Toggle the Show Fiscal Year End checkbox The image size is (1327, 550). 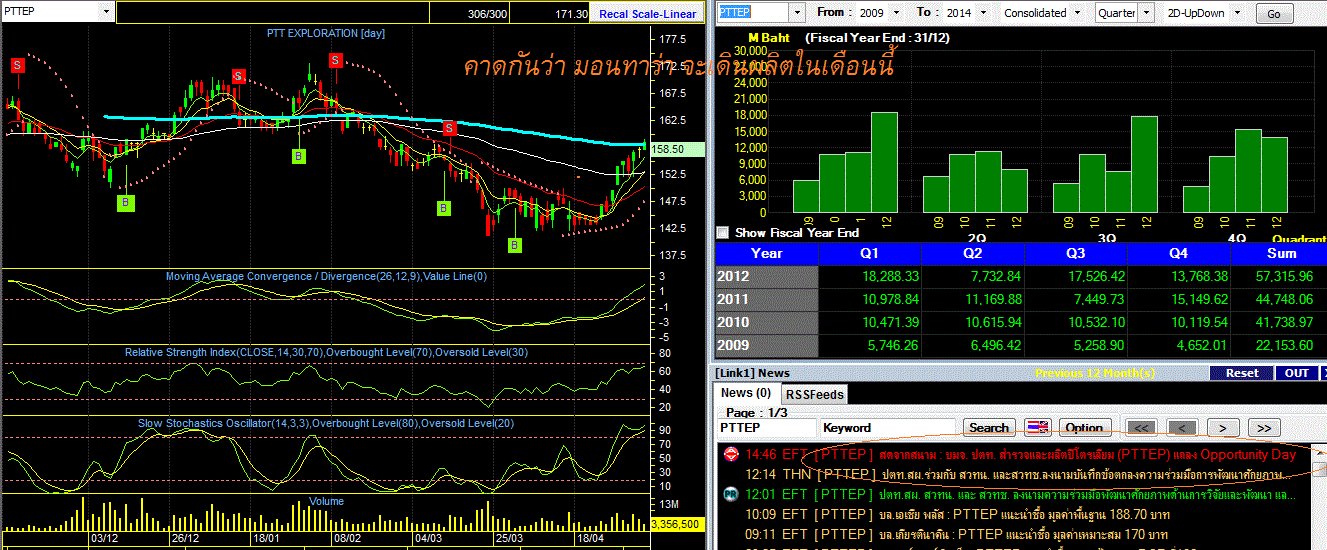[x=723, y=232]
